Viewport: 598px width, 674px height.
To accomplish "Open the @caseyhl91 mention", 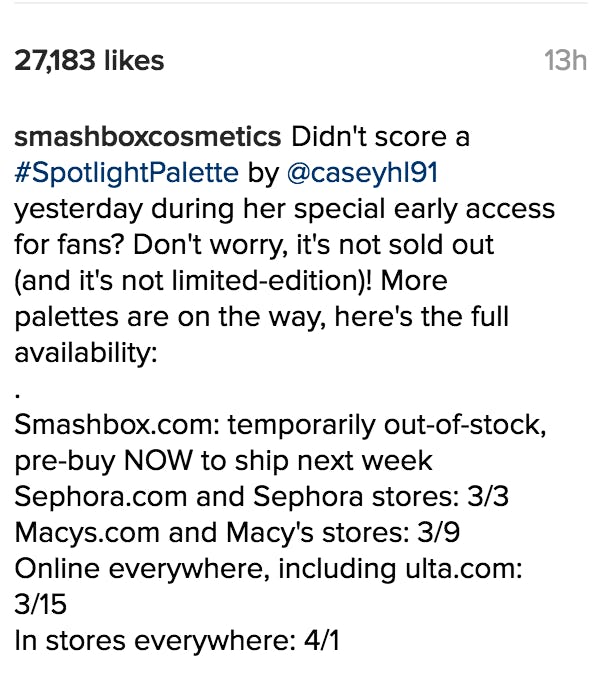I will point(362,173).
